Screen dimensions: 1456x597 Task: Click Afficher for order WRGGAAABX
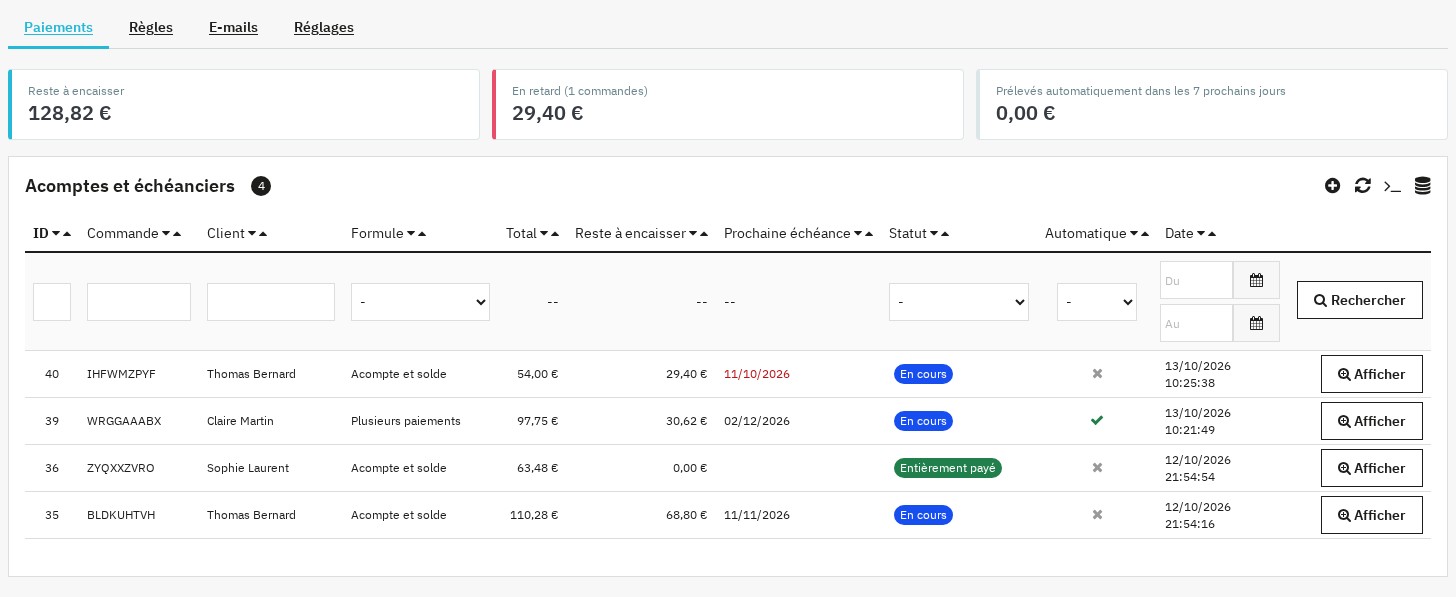(x=1372, y=421)
